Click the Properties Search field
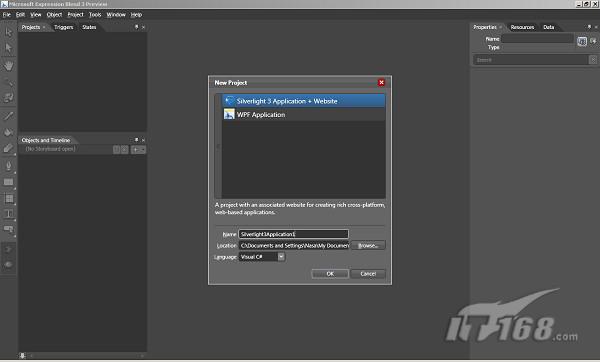 pos(531,60)
